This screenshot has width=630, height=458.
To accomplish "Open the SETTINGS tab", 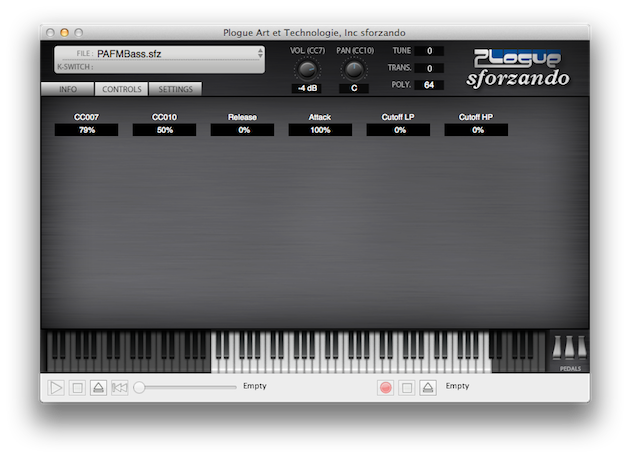I will 175,89.
